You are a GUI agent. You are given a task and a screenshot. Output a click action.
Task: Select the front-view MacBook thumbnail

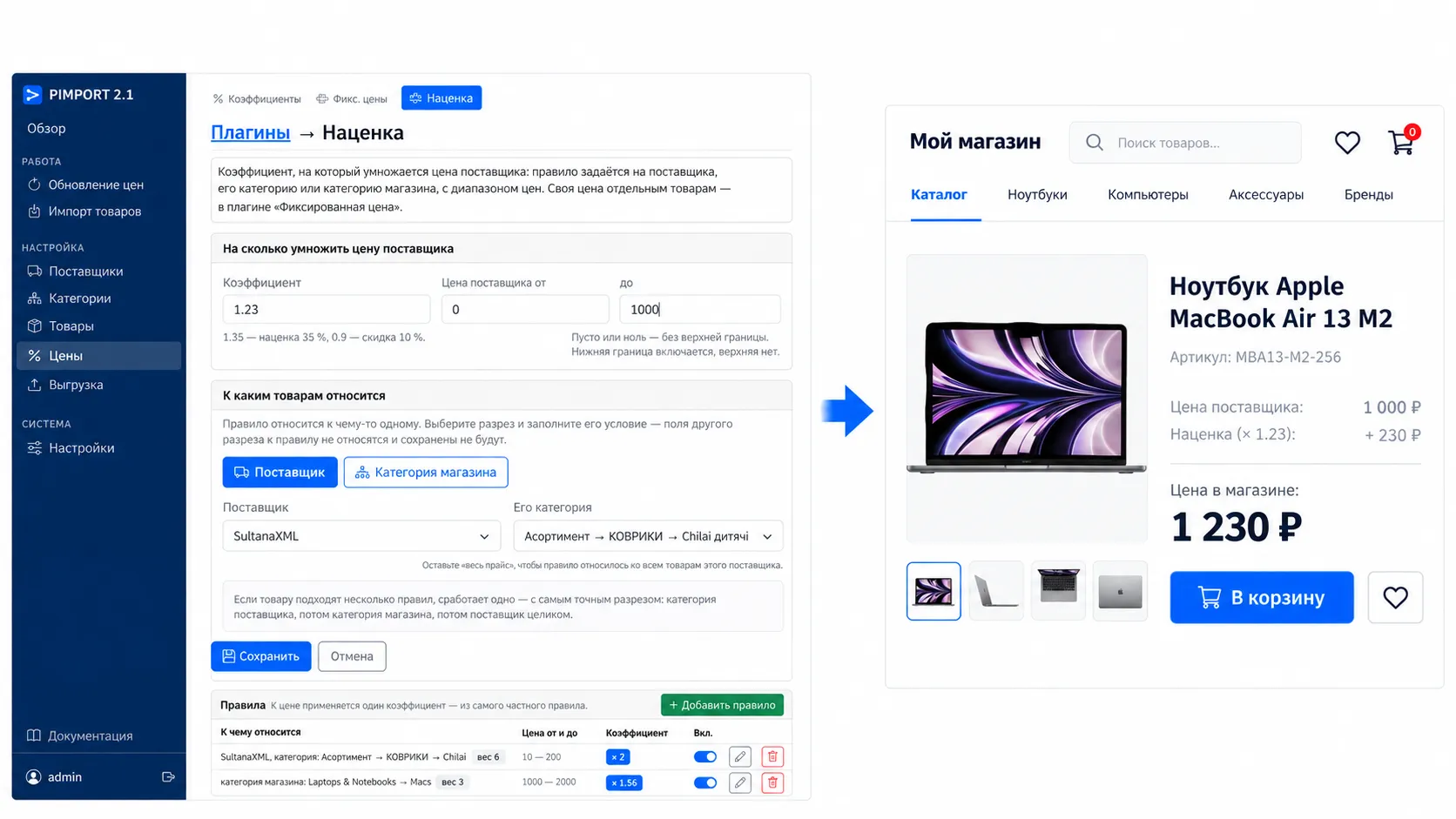pyautogui.click(x=934, y=592)
